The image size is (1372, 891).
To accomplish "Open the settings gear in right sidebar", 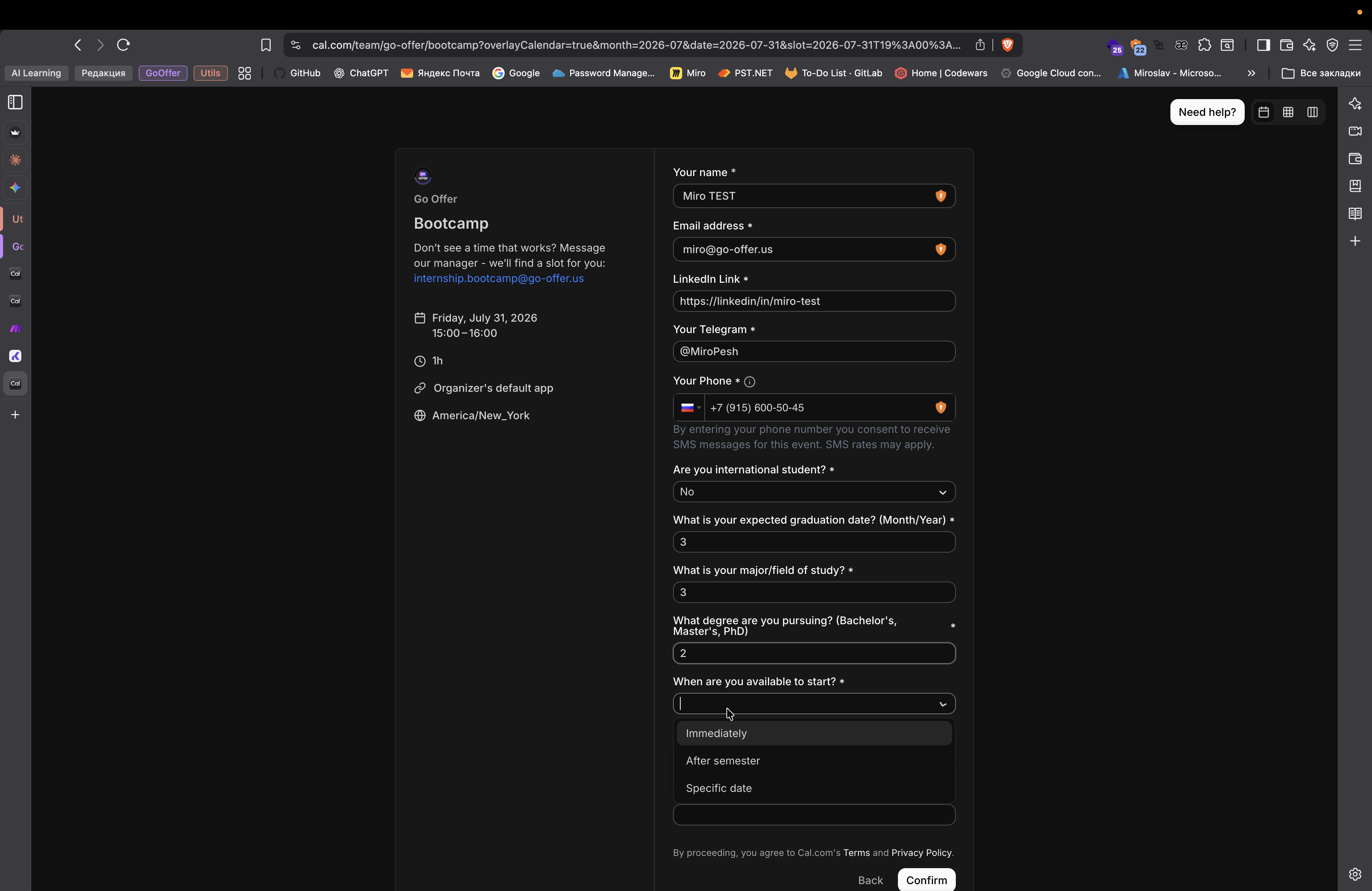I will point(1355,874).
